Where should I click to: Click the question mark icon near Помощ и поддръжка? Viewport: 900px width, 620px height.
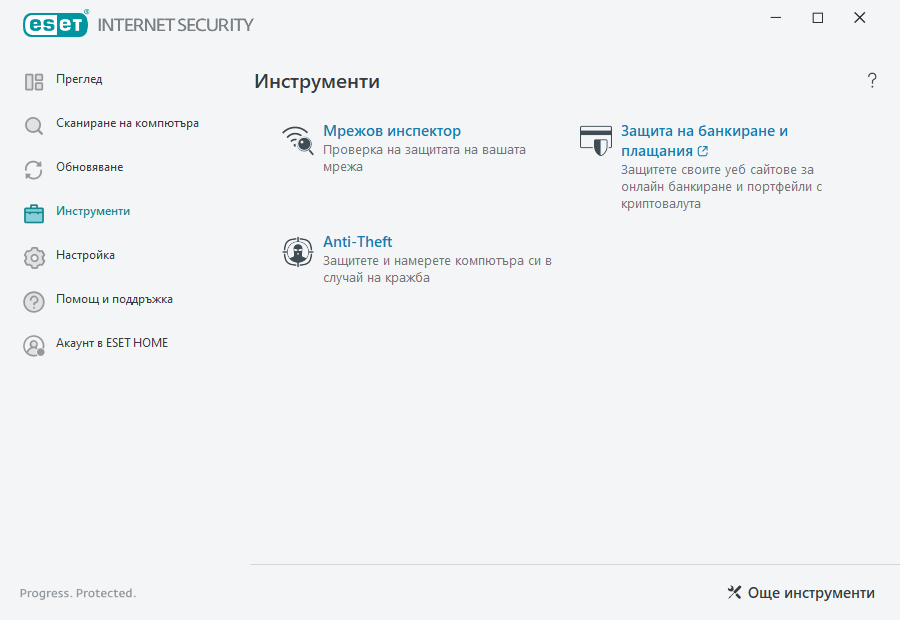click(x=33, y=299)
